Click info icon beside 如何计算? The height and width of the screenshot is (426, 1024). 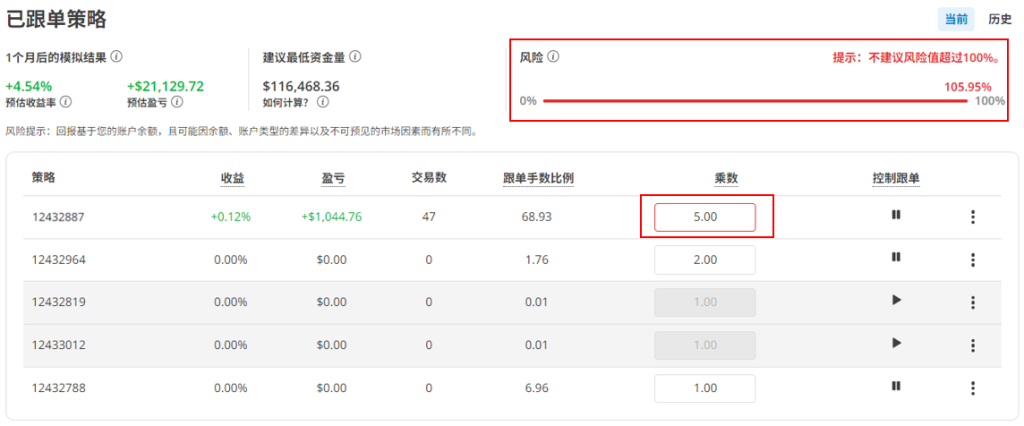[323, 102]
